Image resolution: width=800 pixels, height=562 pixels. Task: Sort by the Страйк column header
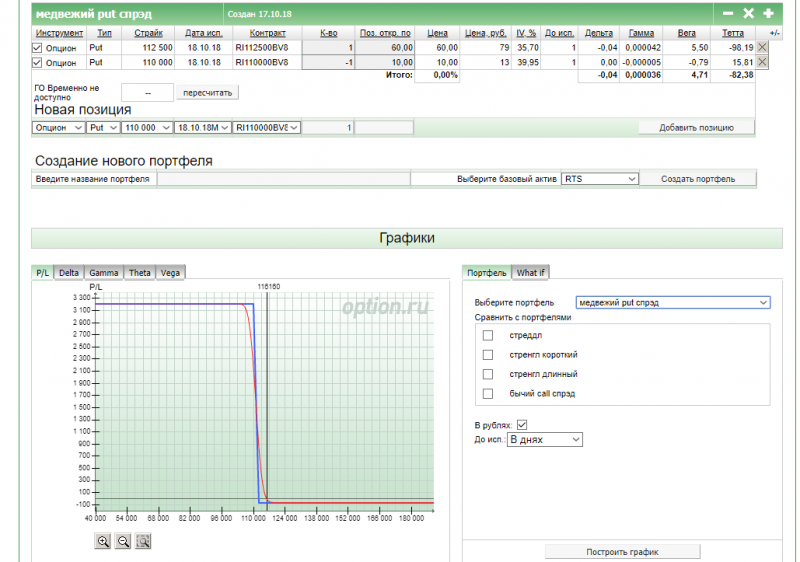coord(148,33)
